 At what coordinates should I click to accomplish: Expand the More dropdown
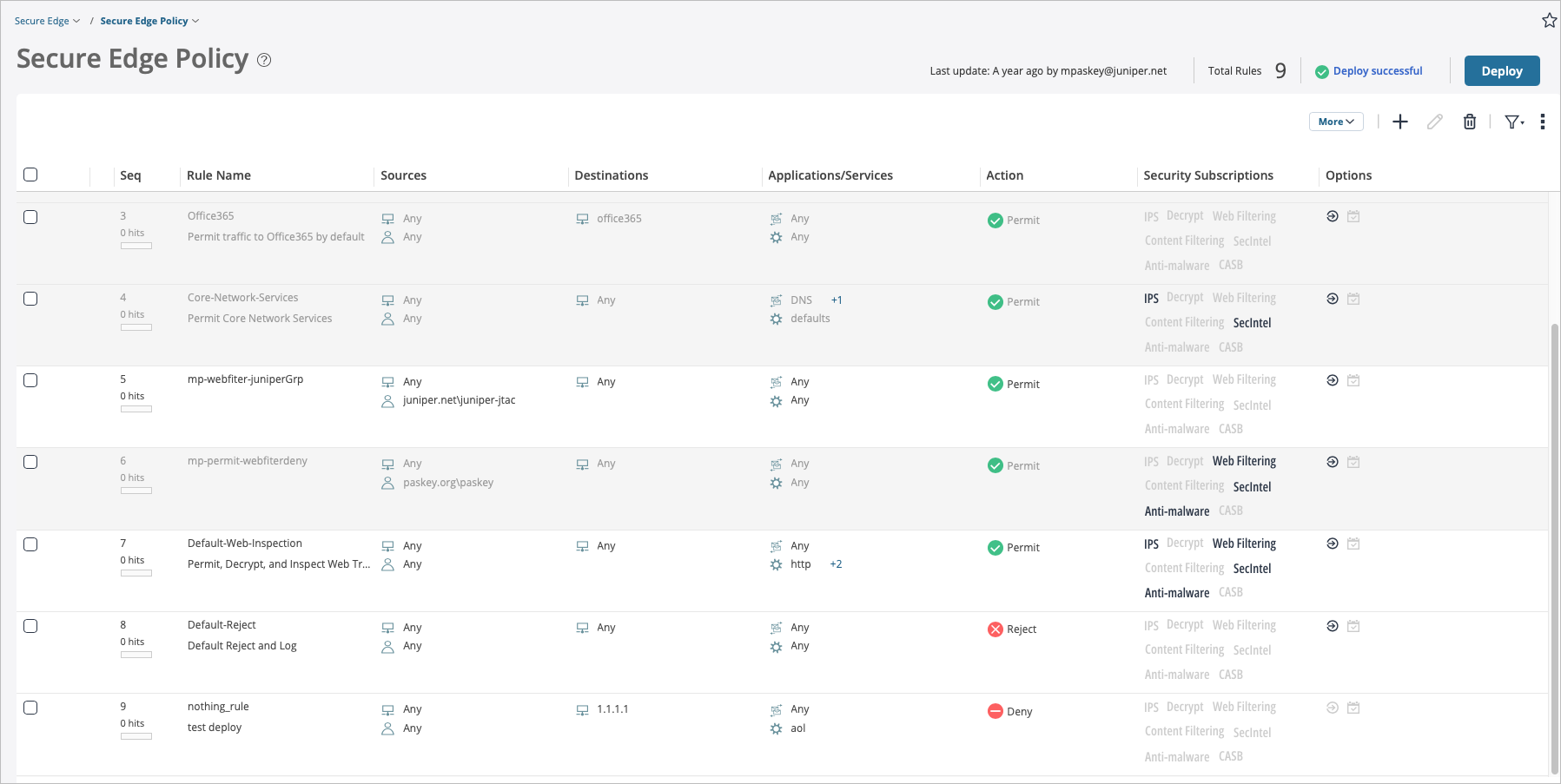(x=1335, y=122)
